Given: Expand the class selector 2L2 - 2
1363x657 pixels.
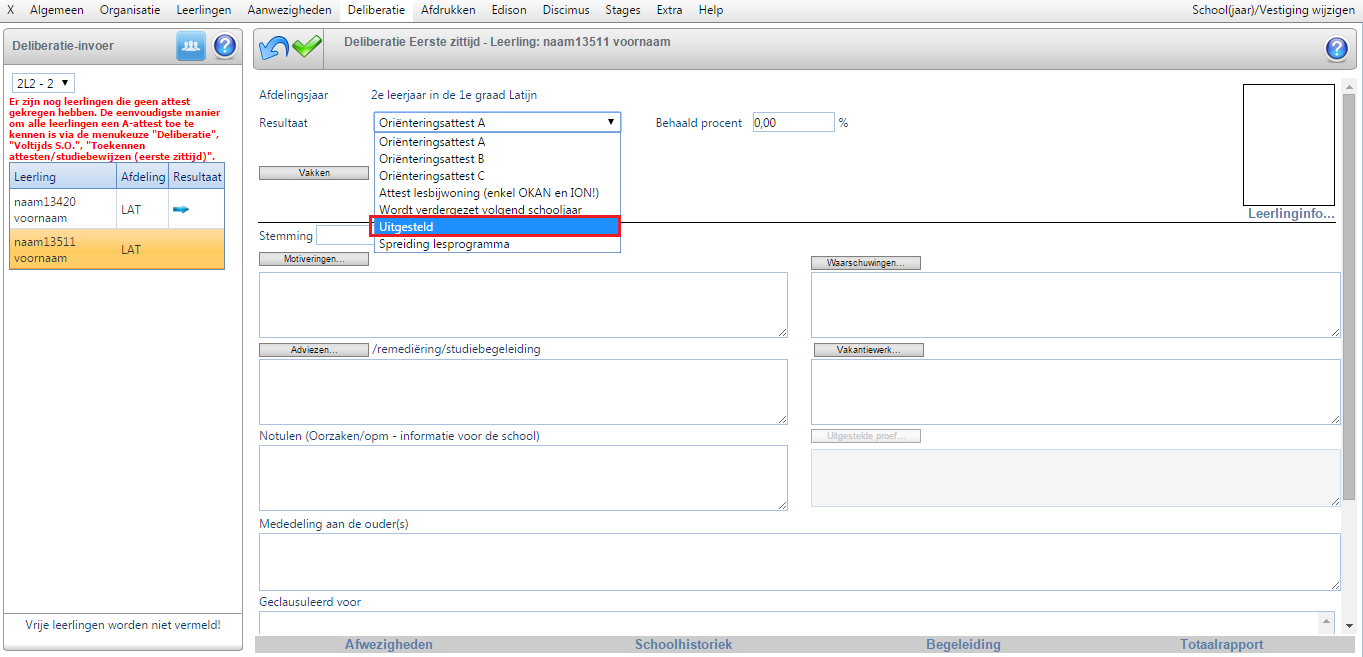Looking at the screenshot, I should coord(43,83).
